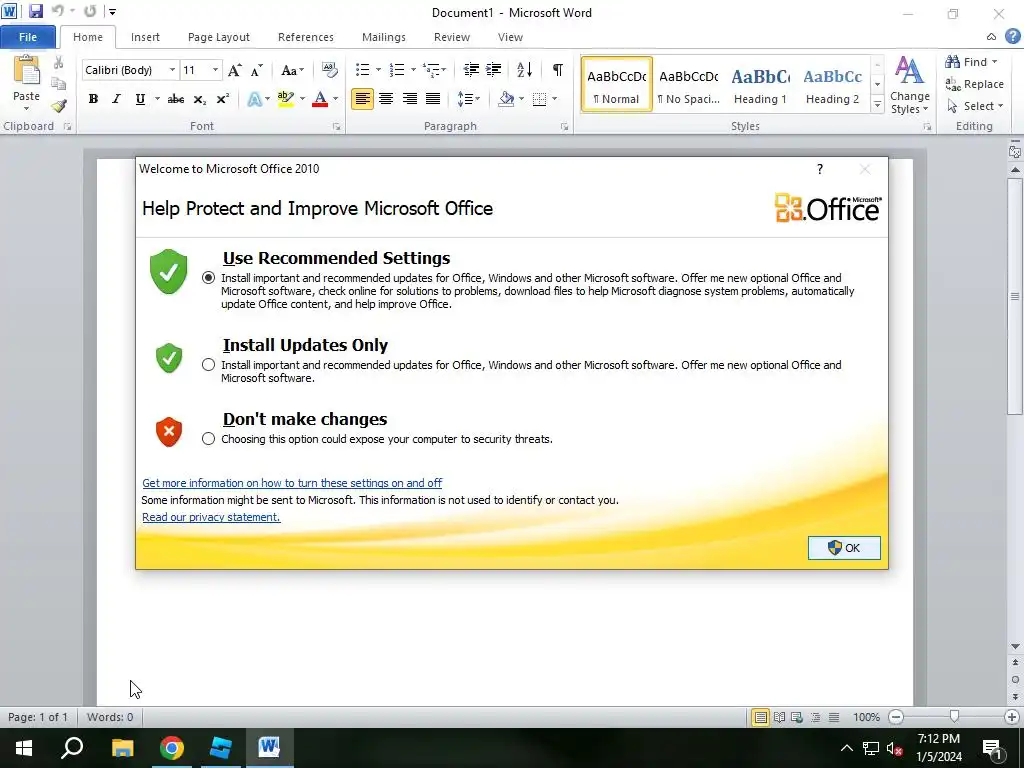This screenshot has height=768, width=1024.
Task: Apply Subscript formatting
Action: 199,99
